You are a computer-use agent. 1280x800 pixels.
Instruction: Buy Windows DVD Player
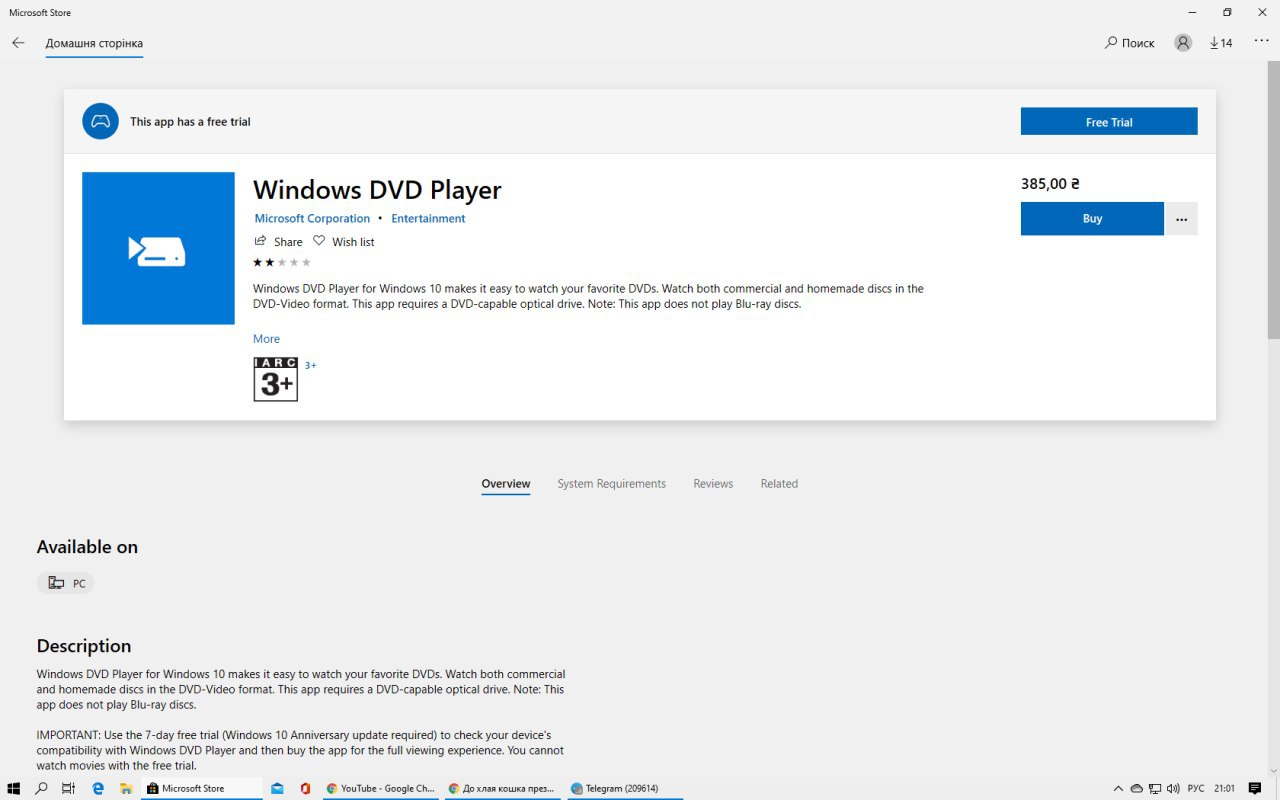[x=1092, y=218]
